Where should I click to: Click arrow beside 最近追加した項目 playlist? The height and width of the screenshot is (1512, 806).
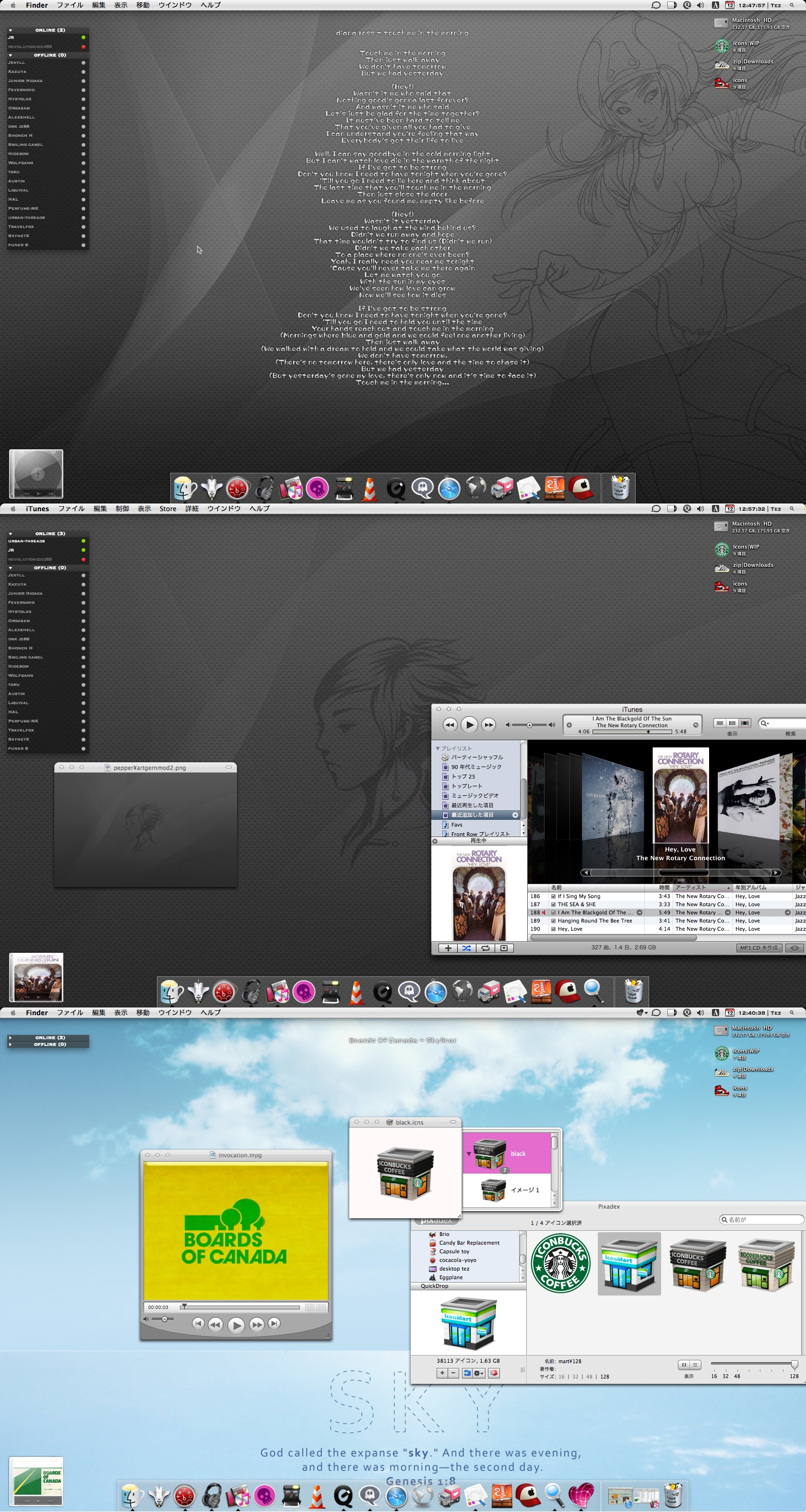tap(515, 815)
